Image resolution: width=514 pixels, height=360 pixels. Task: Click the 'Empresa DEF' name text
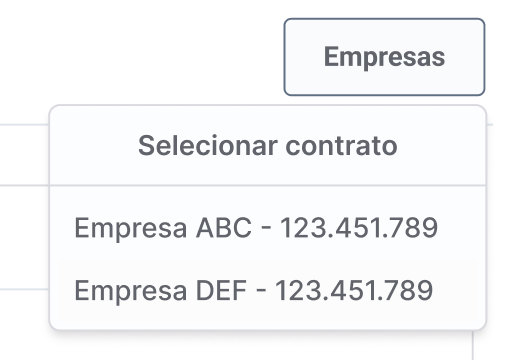coord(161,291)
